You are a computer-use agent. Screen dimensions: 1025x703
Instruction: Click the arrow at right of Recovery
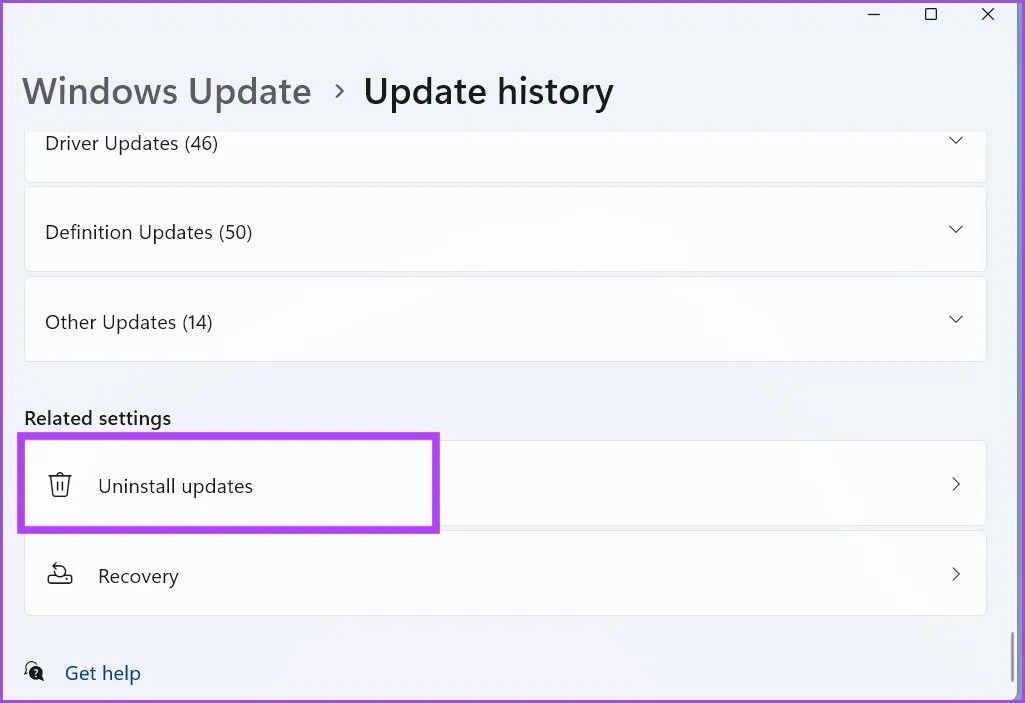coord(956,575)
